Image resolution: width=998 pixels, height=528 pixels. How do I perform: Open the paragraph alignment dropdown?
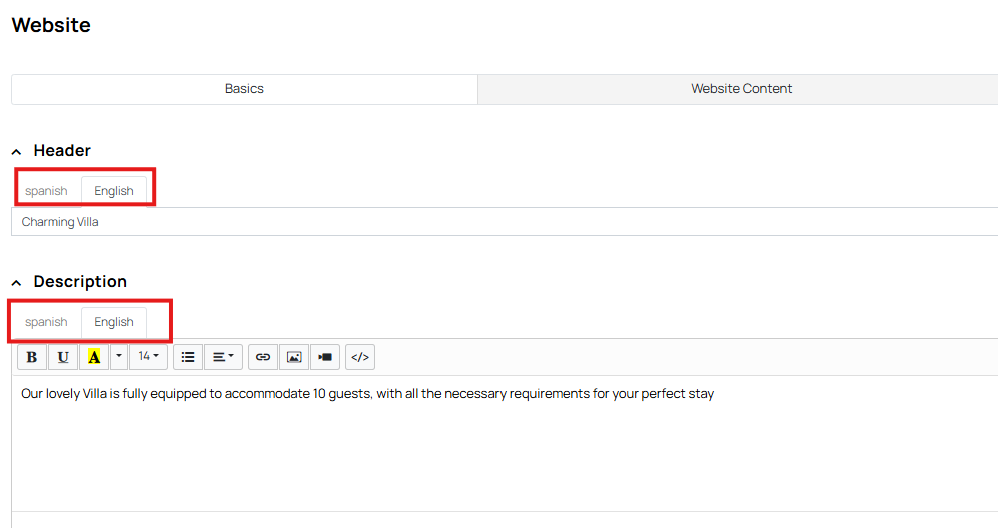click(223, 357)
